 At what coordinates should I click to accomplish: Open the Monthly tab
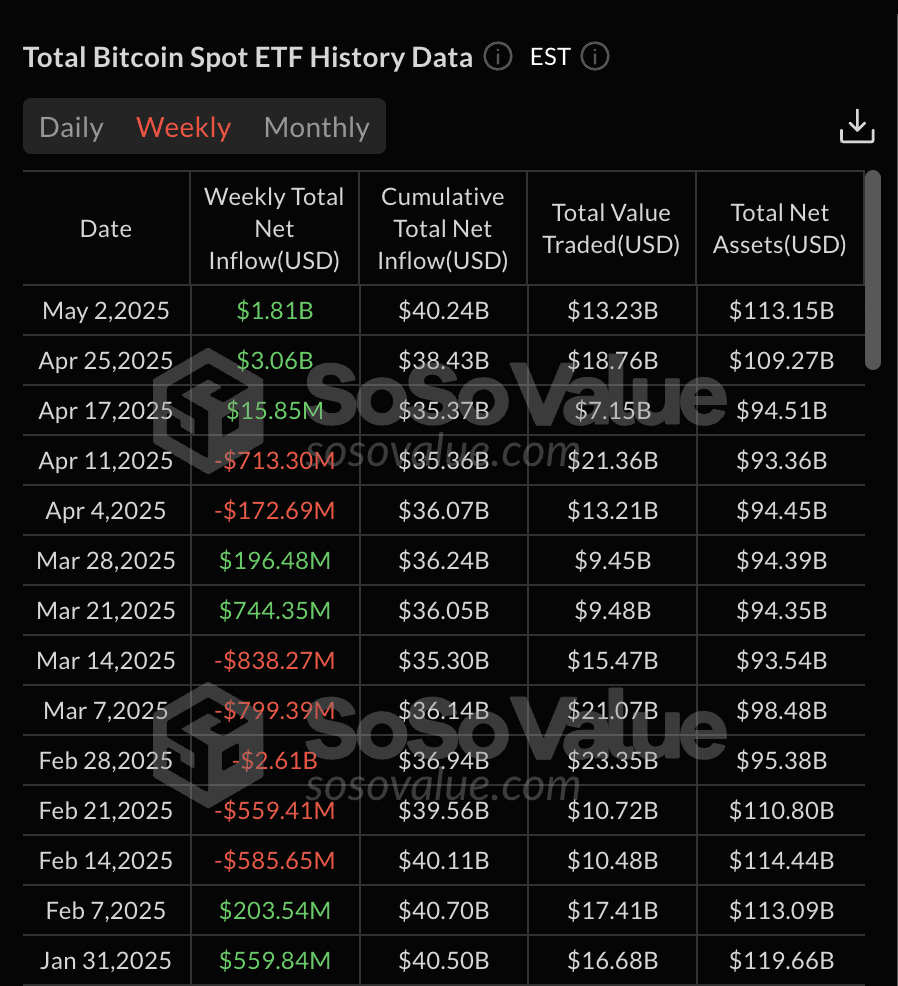[316, 128]
